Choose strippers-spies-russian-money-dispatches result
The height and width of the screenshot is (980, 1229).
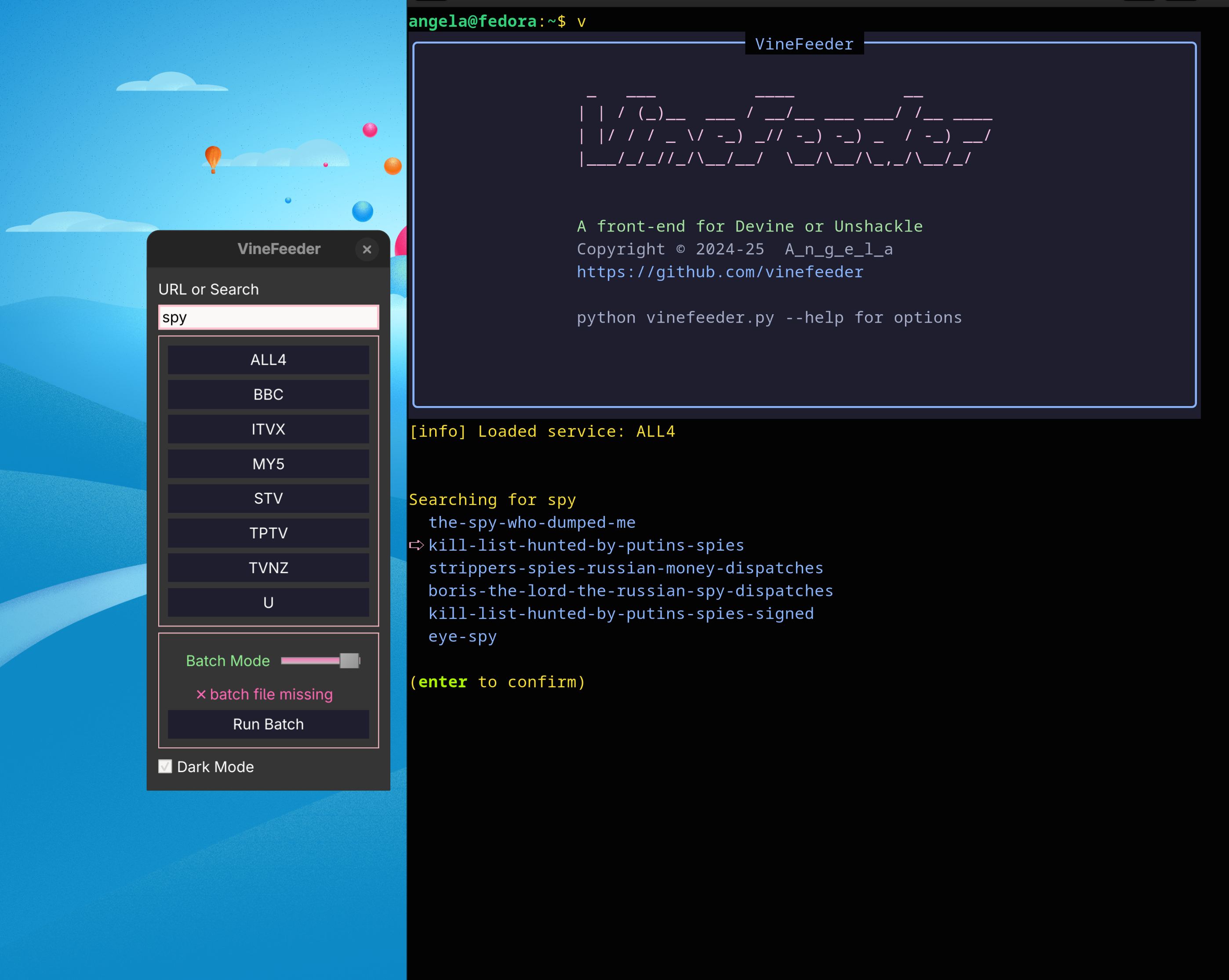[x=625, y=568]
